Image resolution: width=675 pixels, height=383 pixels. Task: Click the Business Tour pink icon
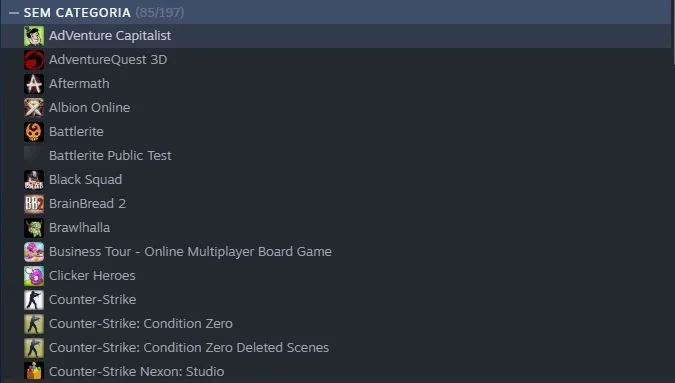point(34,252)
